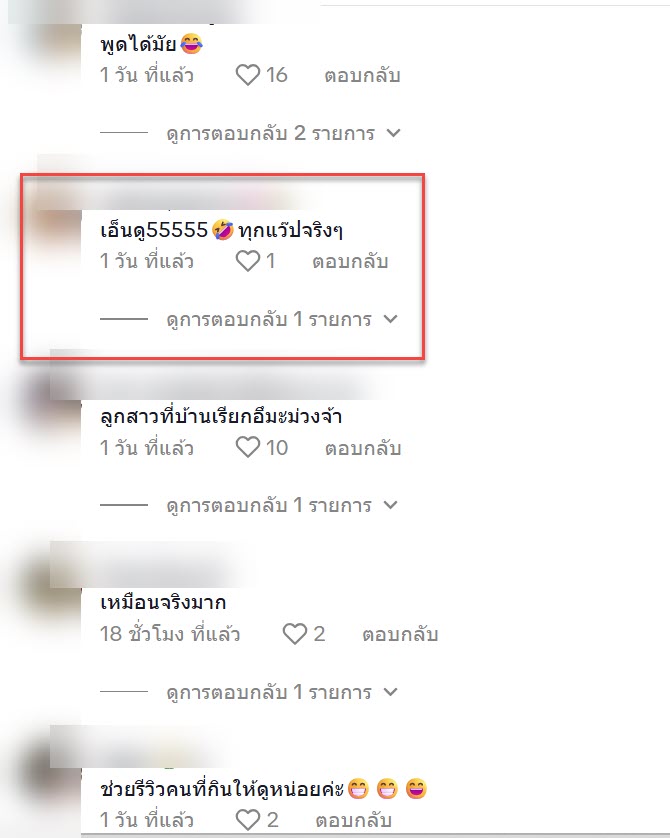Screen dimensions: 670x838
Task: Reply to the 'เหมือนจริงมาก' comment
Action: point(400,634)
